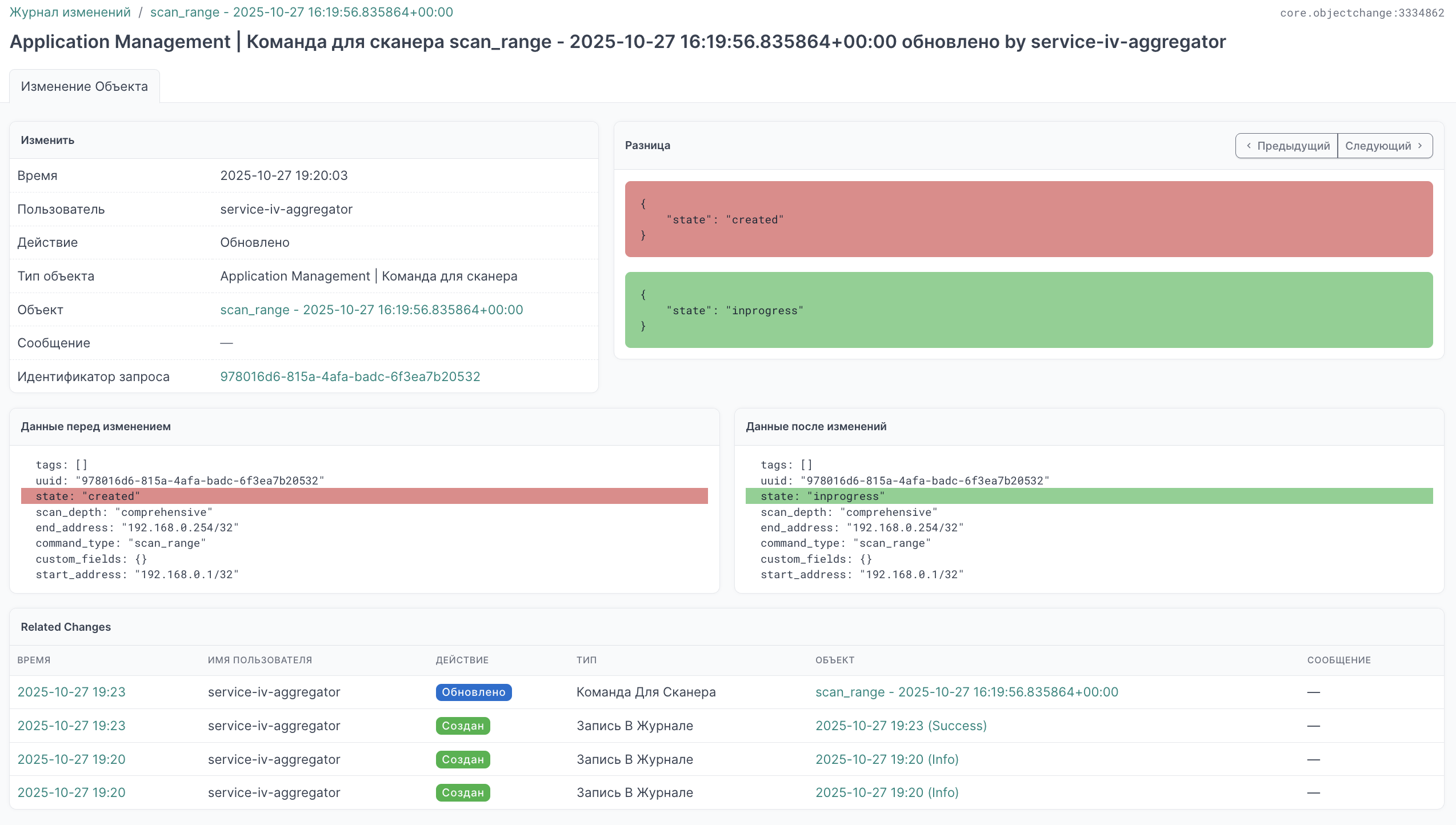This screenshot has width=1456, height=825.
Task: Click the Создан badge in second row
Action: (x=463, y=726)
